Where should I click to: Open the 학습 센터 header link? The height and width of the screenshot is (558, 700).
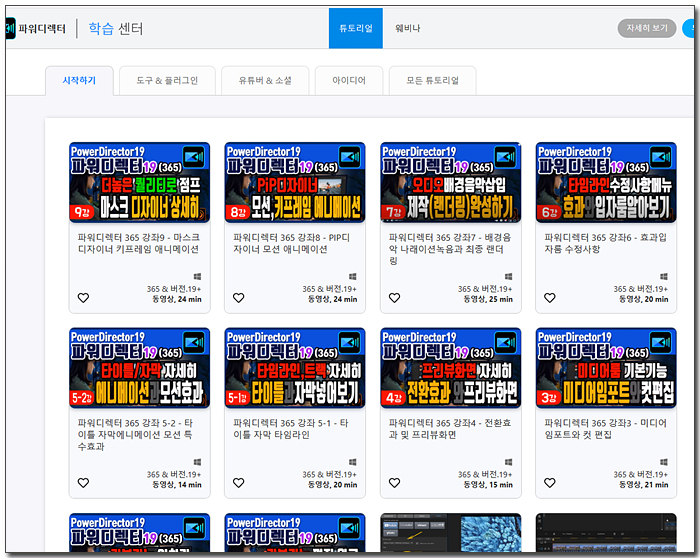point(116,29)
